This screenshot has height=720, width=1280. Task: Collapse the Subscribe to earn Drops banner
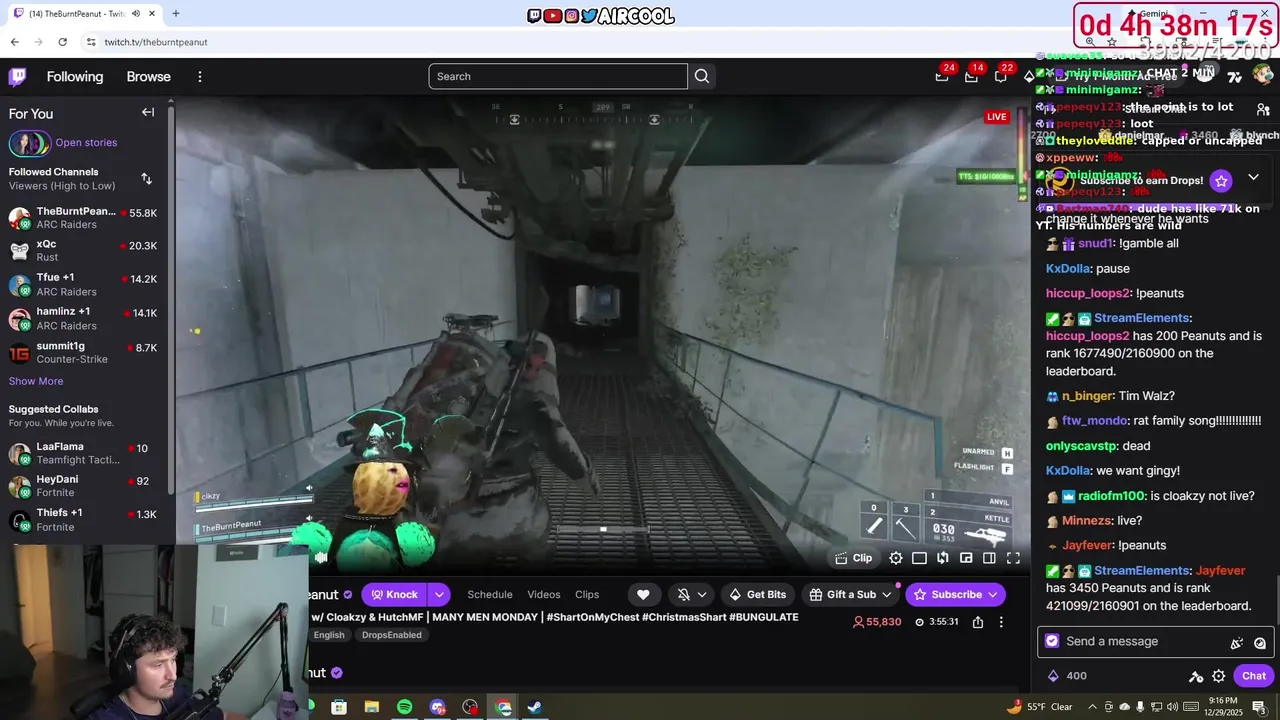(x=1253, y=178)
